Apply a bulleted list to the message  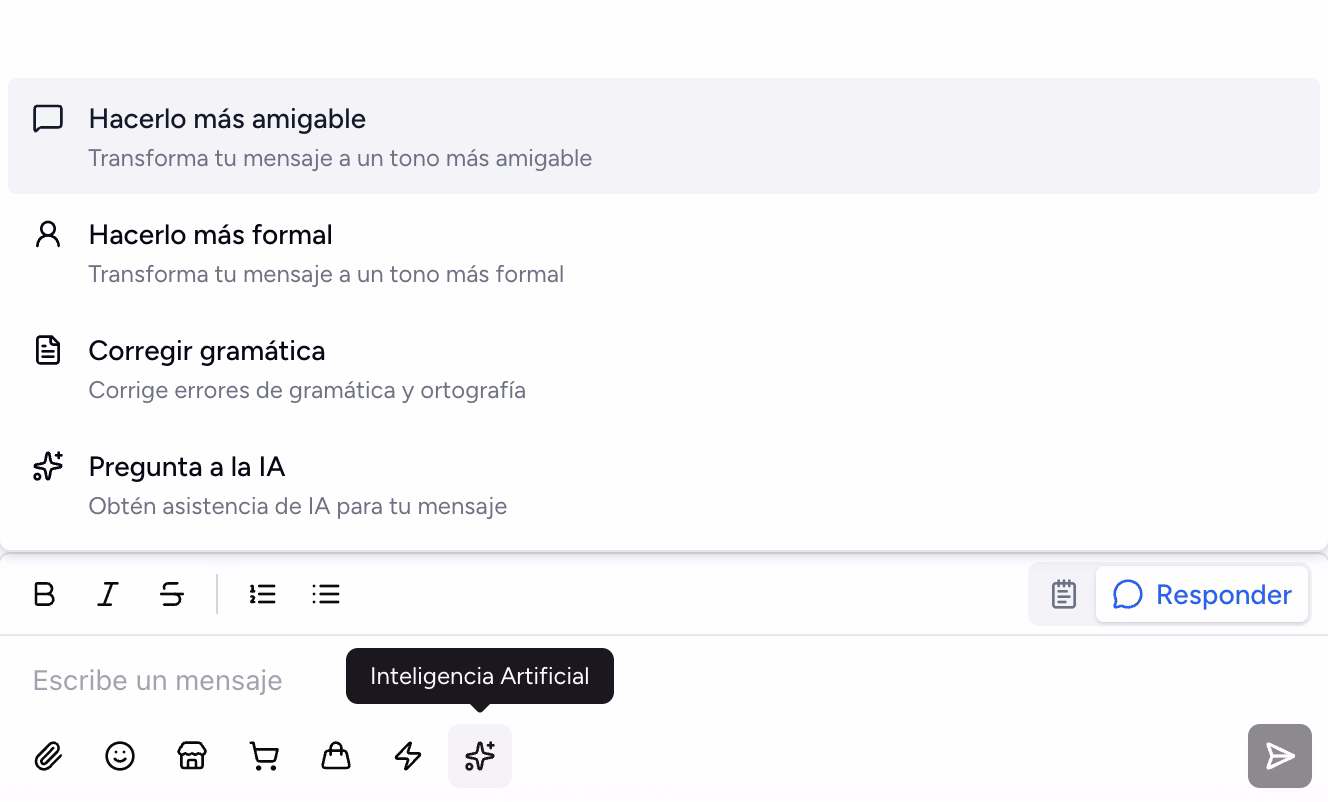pos(326,594)
